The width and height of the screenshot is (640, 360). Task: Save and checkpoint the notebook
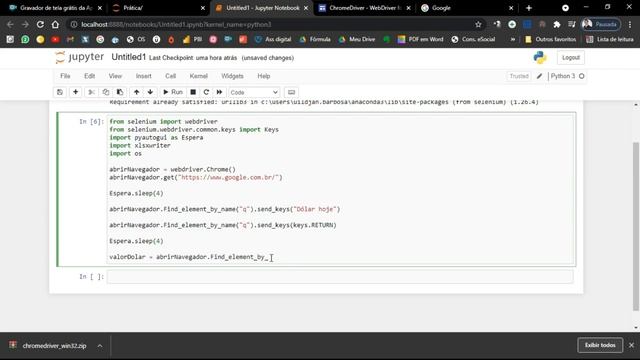point(60,92)
